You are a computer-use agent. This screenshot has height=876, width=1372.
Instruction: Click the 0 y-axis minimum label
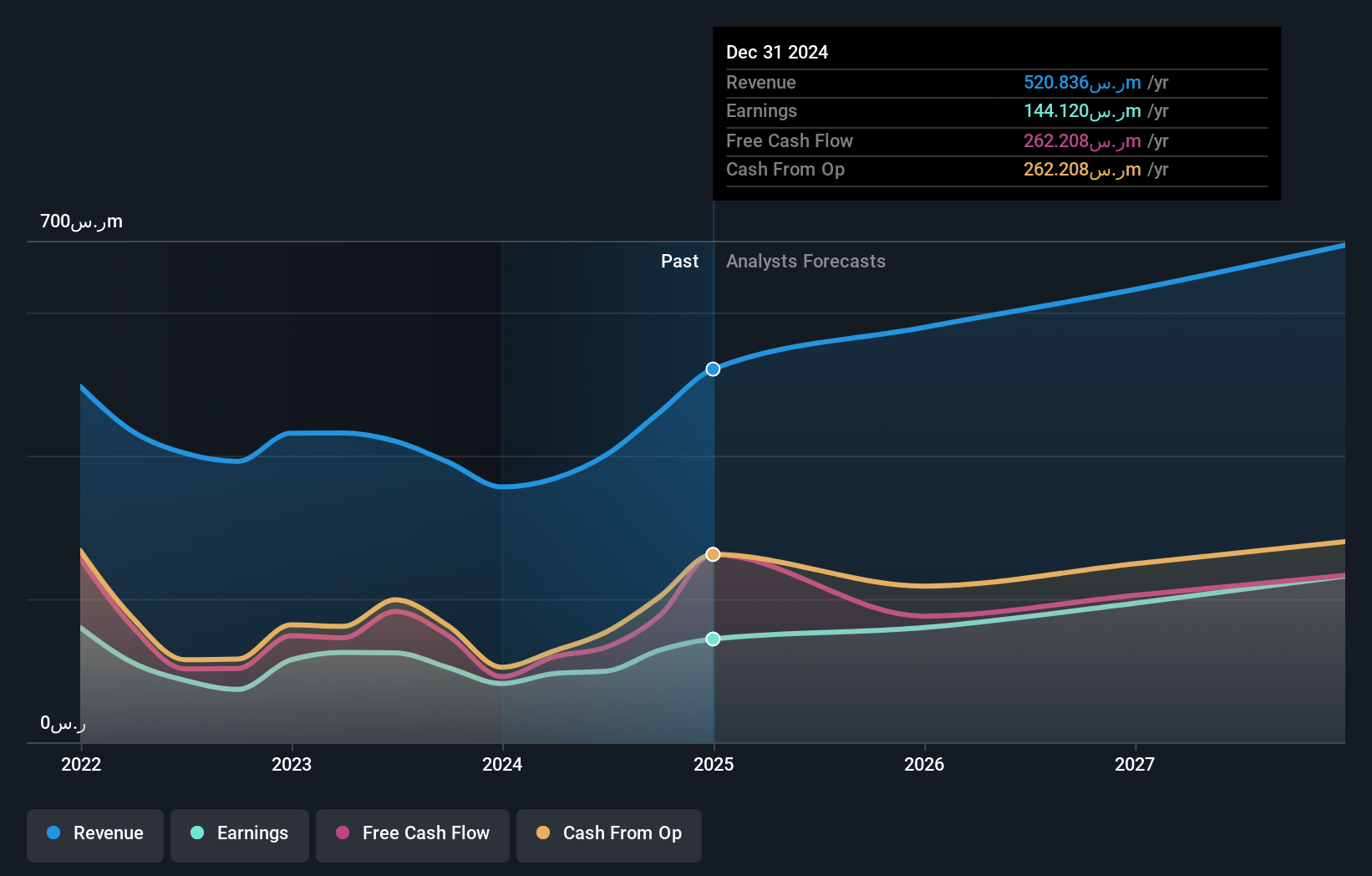(x=63, y=722)
